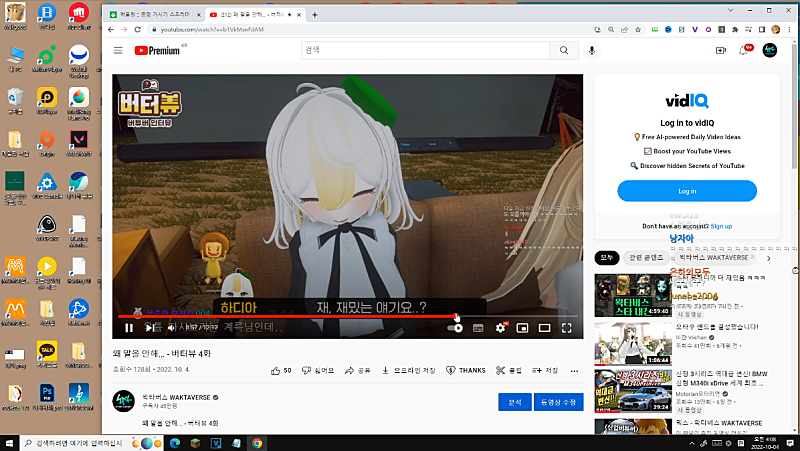Screen dimensions: 800x451
Task: Open Minecraft block icon on taskbar
Action: pyautogui.click(x=195, y=443)
